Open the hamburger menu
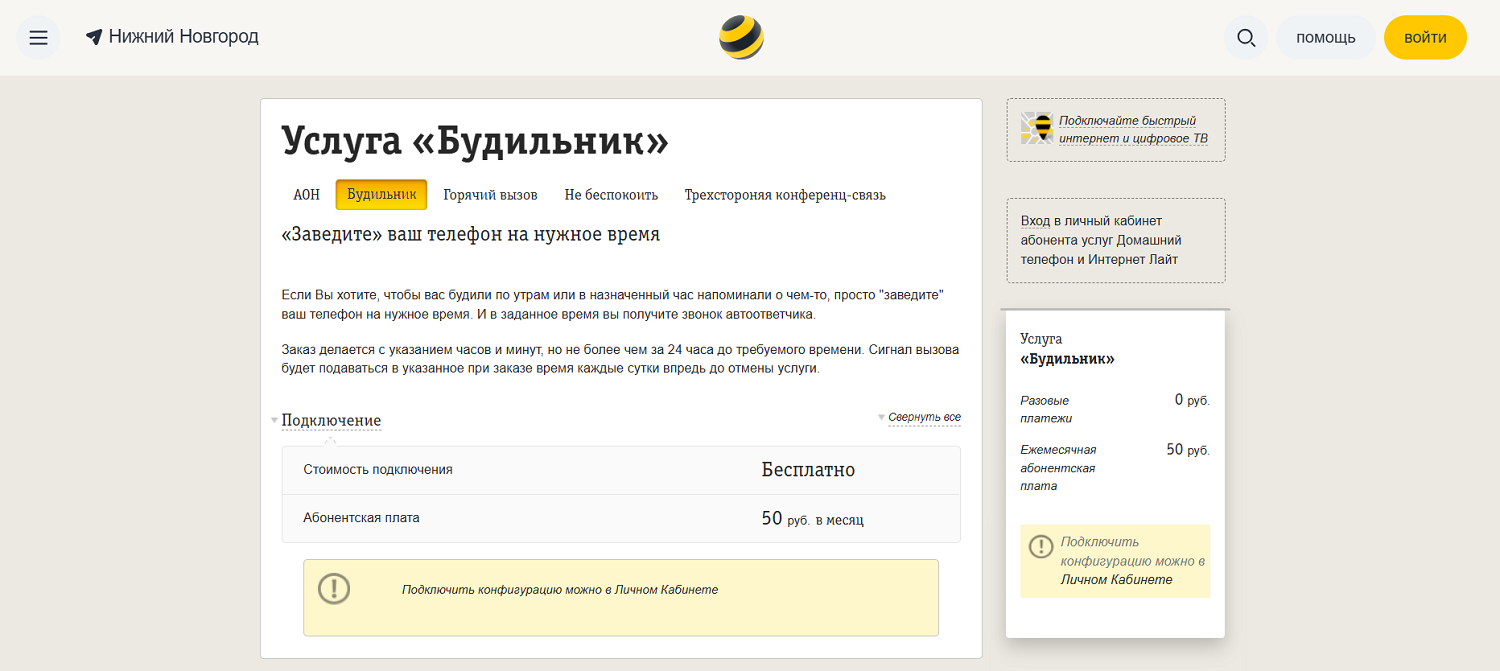 pos(38,38)
